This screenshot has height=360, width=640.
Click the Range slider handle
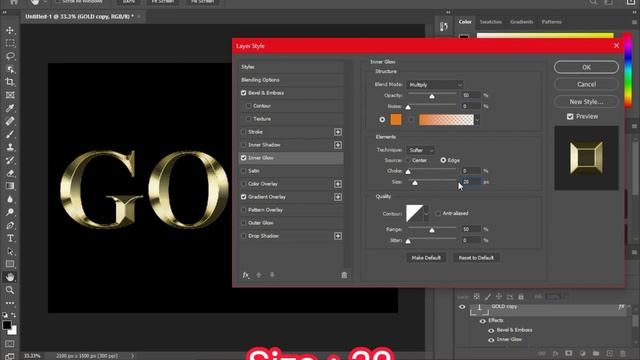(x=432, y=231)
